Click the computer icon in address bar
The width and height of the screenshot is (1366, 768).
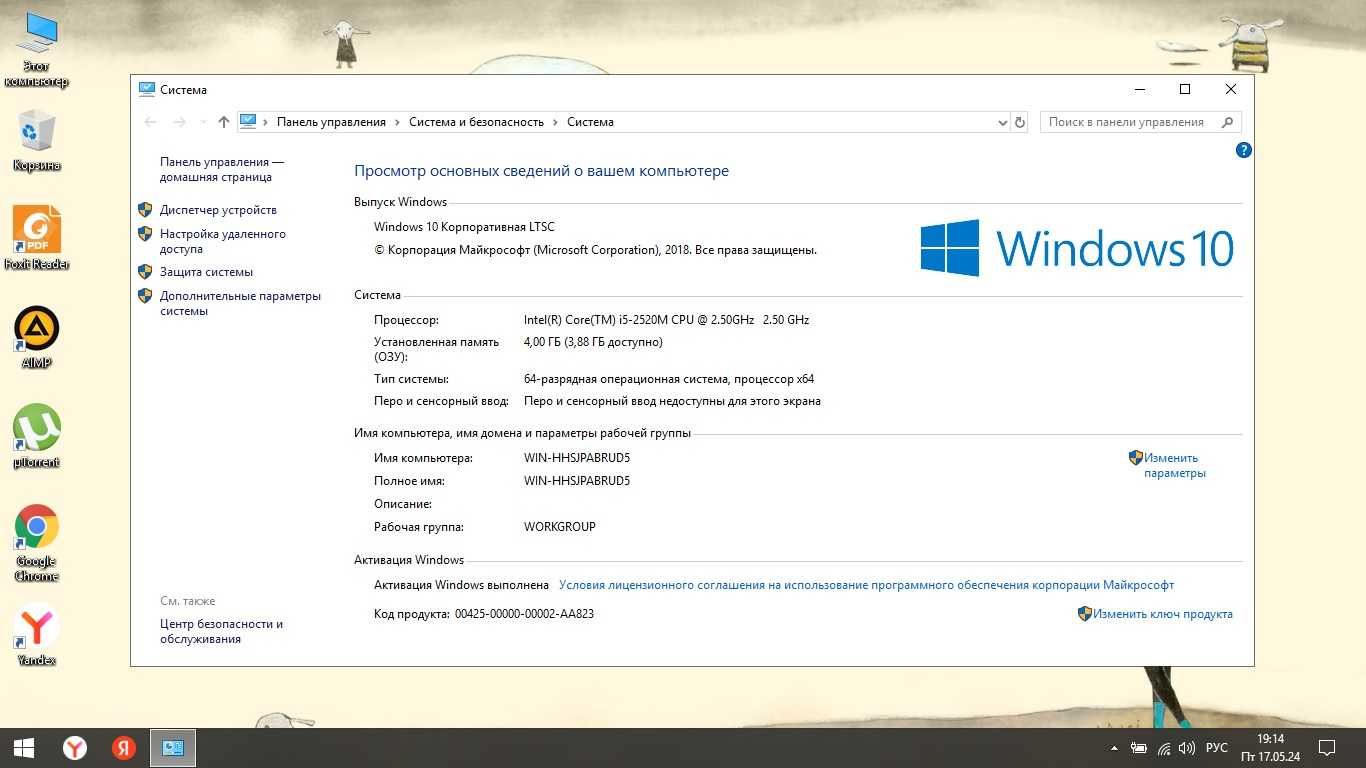(248, 122)
